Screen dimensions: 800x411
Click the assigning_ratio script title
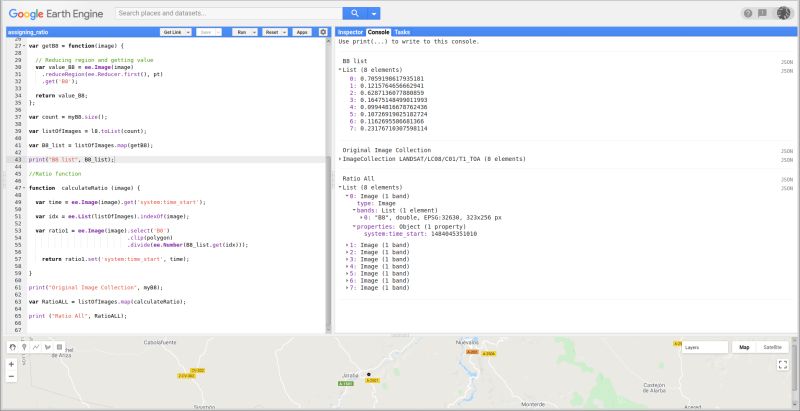(29, 32)
